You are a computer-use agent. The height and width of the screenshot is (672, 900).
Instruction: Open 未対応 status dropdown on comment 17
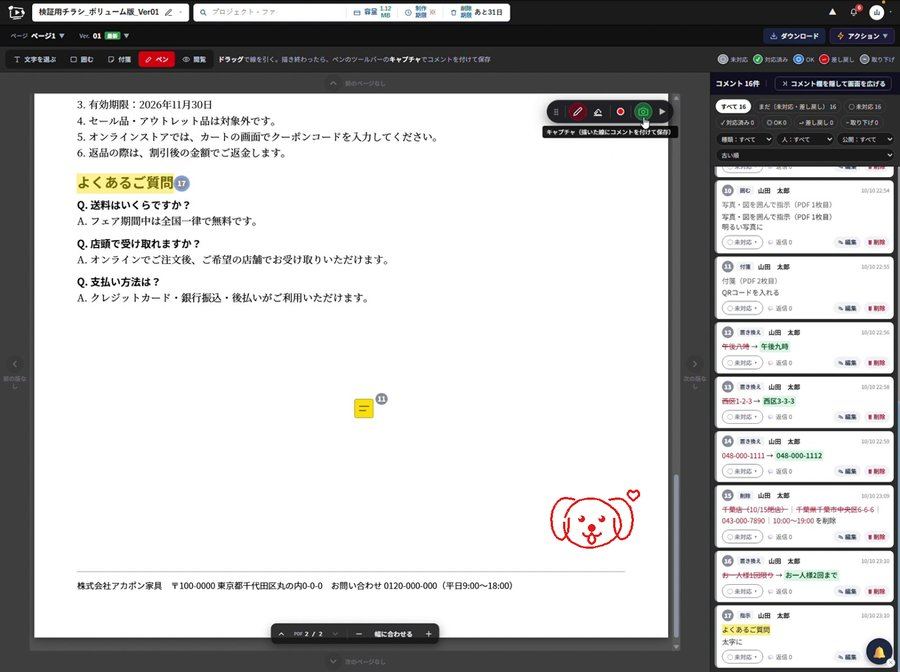(742, 657)
